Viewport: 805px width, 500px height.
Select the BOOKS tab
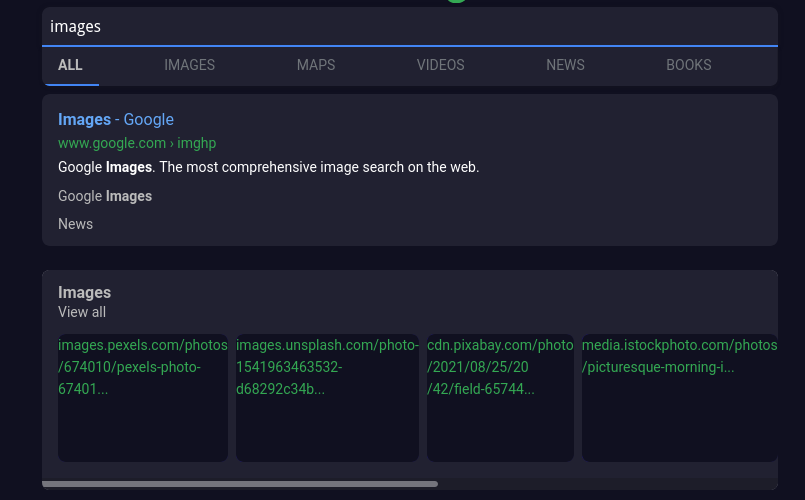688,65
